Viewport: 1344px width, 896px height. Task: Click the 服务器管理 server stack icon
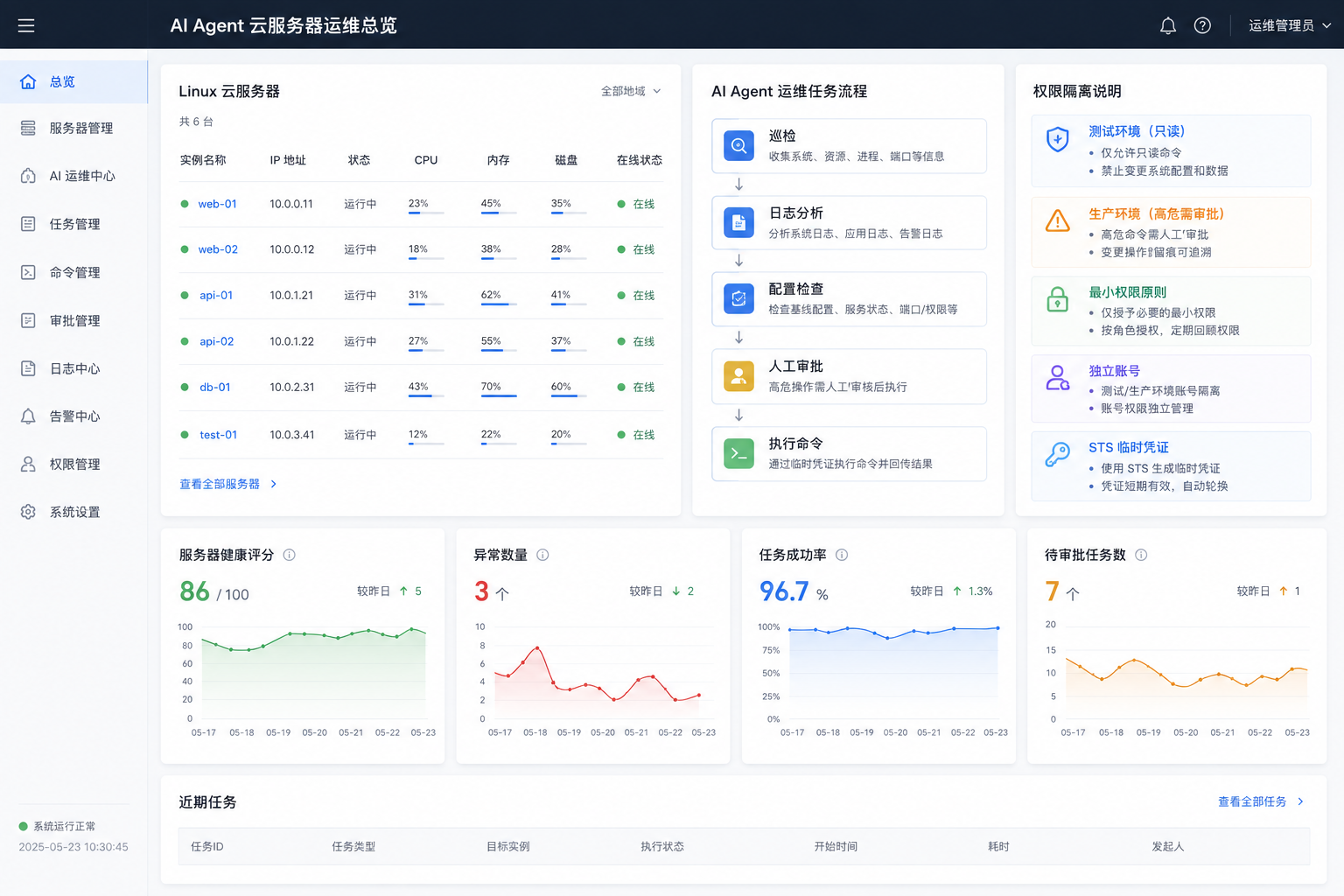[28, 128]
